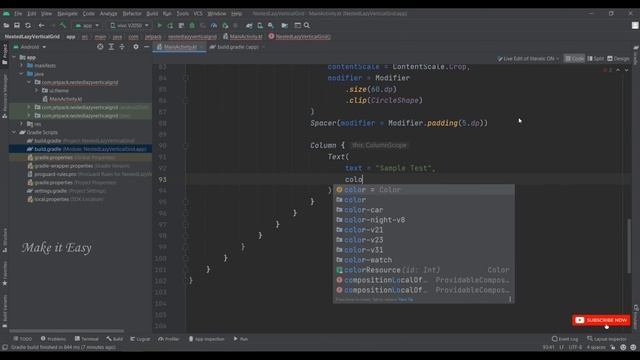Open the Android view selector dropdown
Image resolution: width=640 pixels, height=360 pixels.
30,47
